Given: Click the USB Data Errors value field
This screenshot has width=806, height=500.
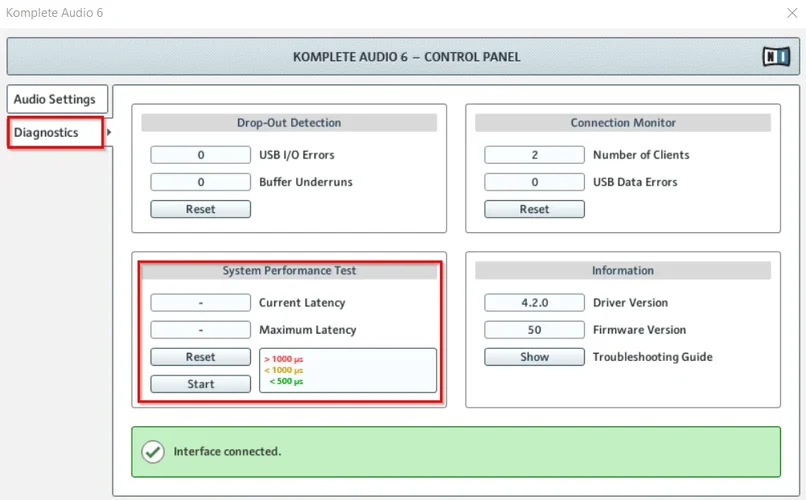Looking at the screenshot, I should 534,182.
